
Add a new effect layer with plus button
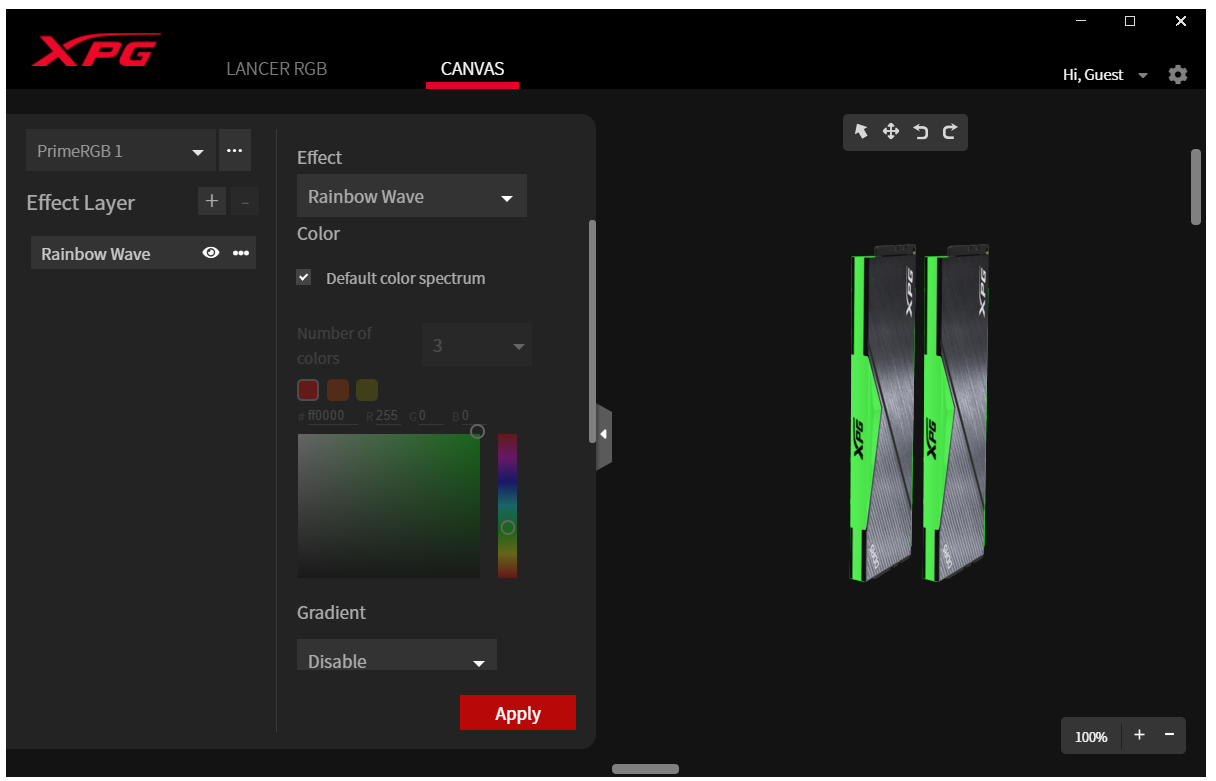click(211, 201)
